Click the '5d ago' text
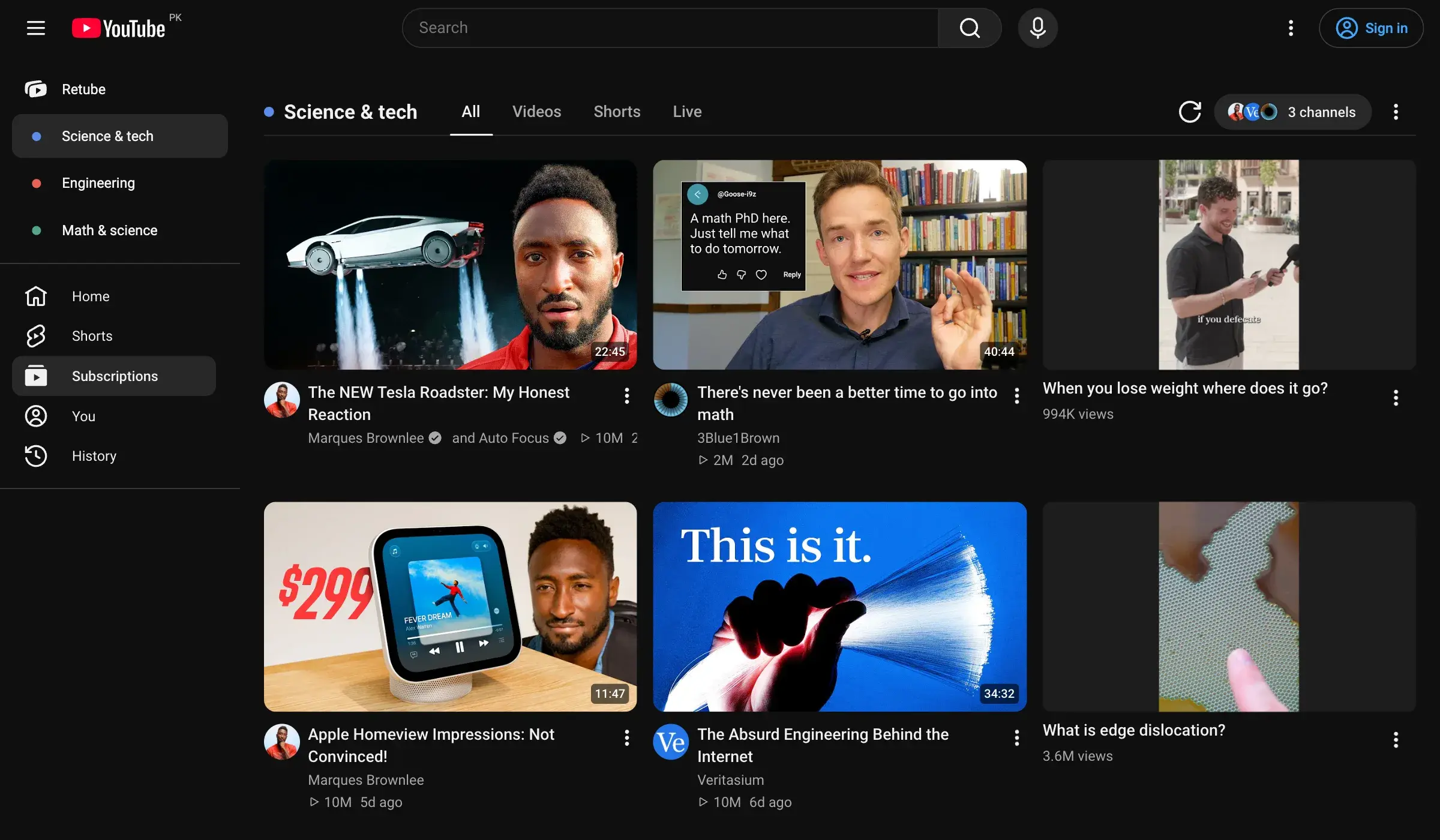The width and height of the screenshot is (1440, 840). pyautogui.click(x=381, y=802)
